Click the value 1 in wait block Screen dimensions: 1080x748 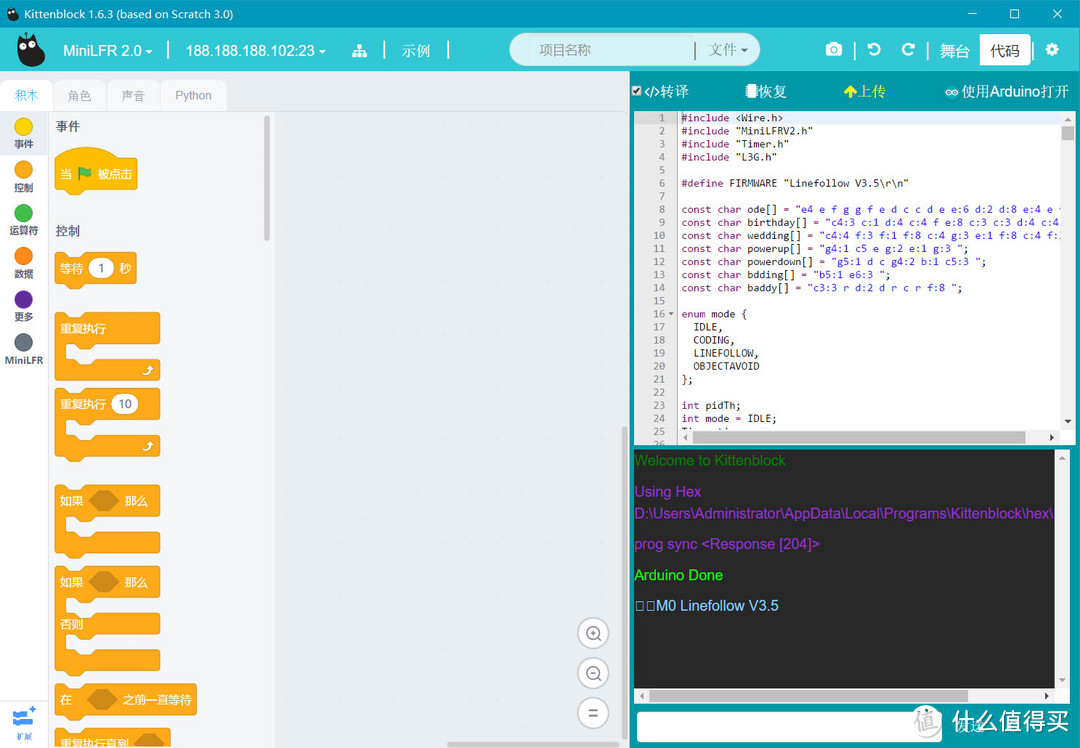(101, 268)
